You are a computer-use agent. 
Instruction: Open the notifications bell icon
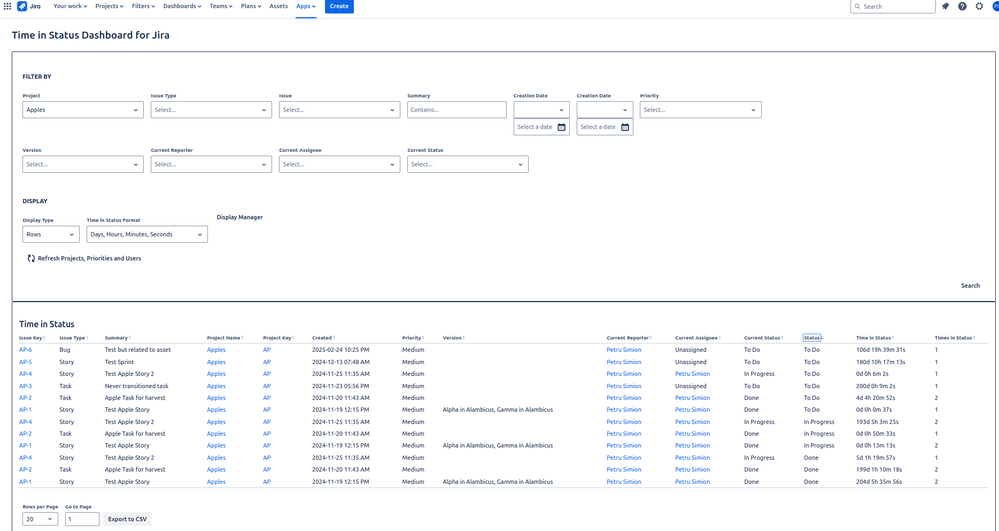tap(945, 6)
